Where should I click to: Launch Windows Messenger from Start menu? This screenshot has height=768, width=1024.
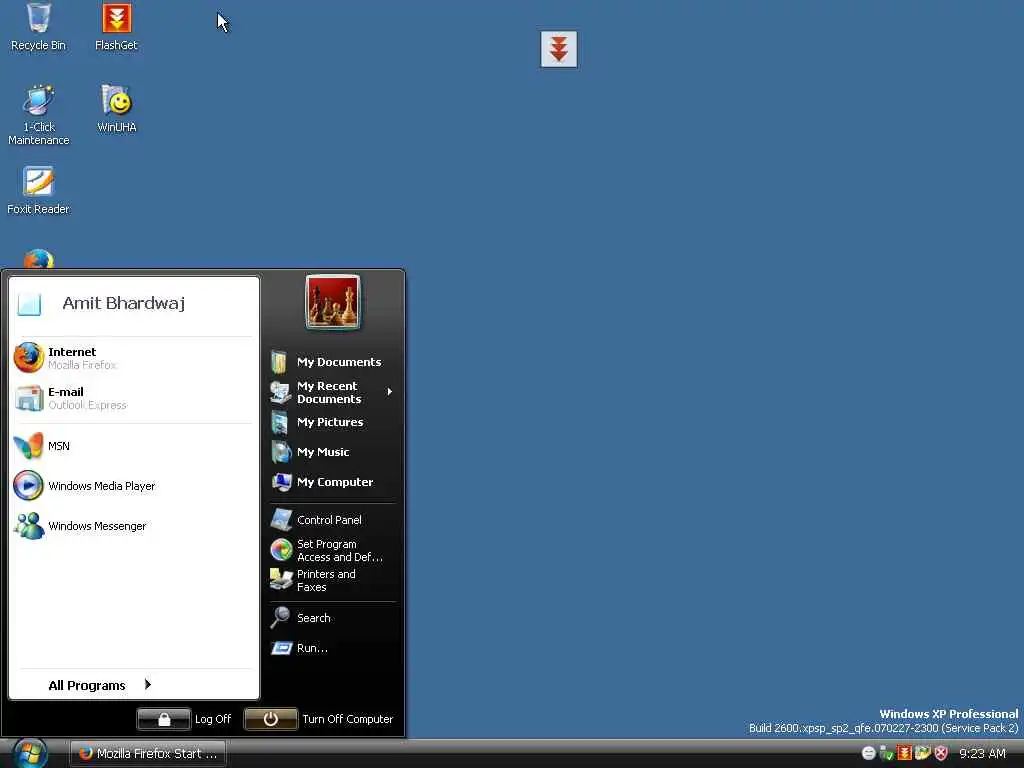tap(133, 526)
